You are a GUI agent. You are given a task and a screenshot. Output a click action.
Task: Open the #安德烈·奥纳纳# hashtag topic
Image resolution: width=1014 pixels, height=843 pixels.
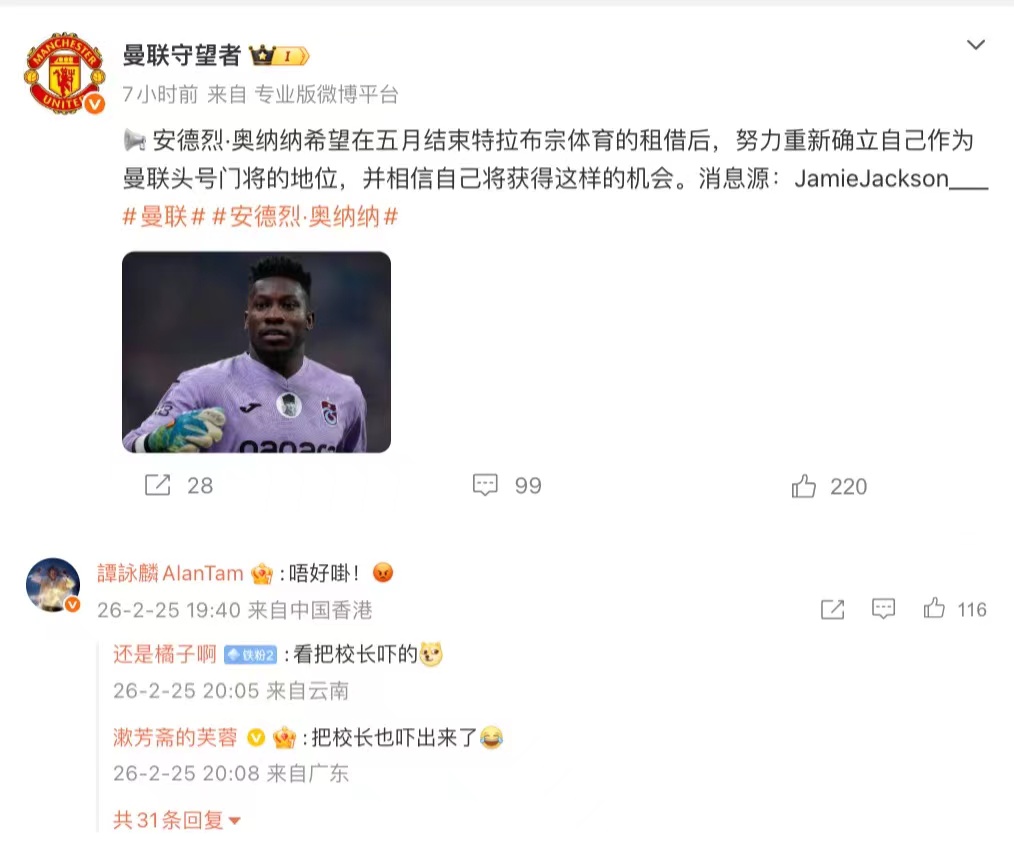305,217
